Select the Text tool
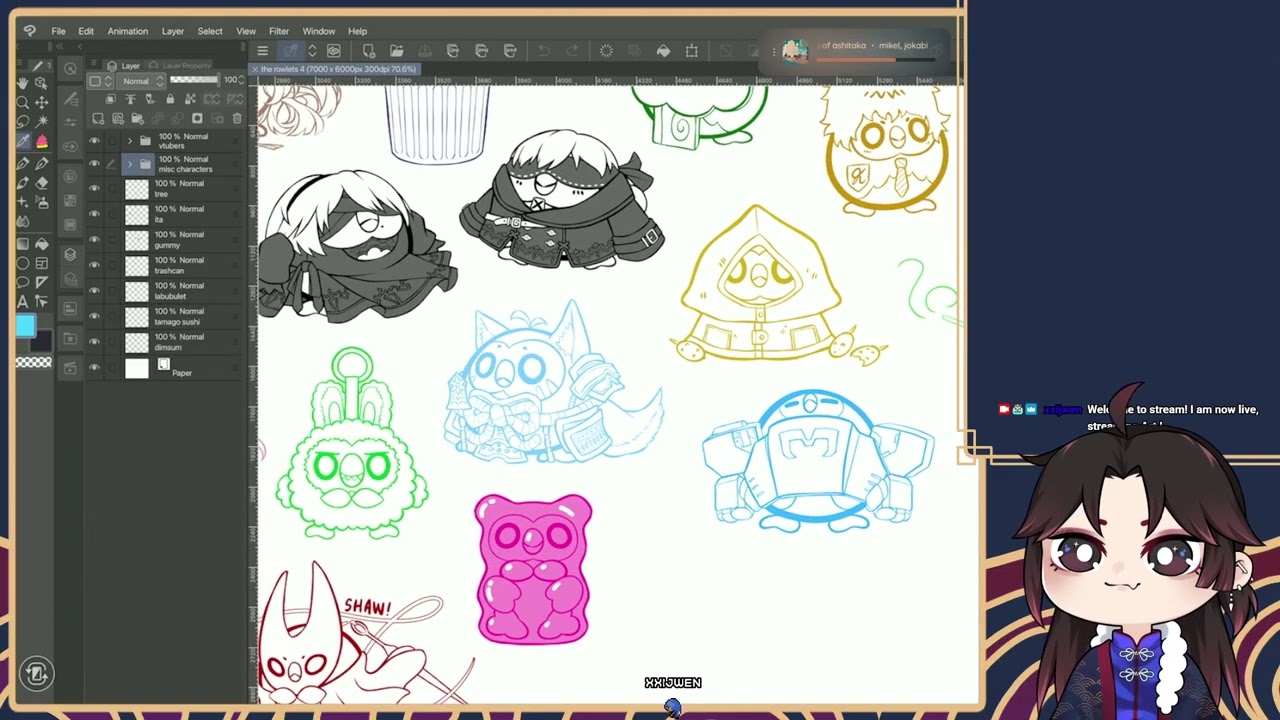Image resolution: width=1280 pixels, height=720 pixels. (x=22, y=301)
